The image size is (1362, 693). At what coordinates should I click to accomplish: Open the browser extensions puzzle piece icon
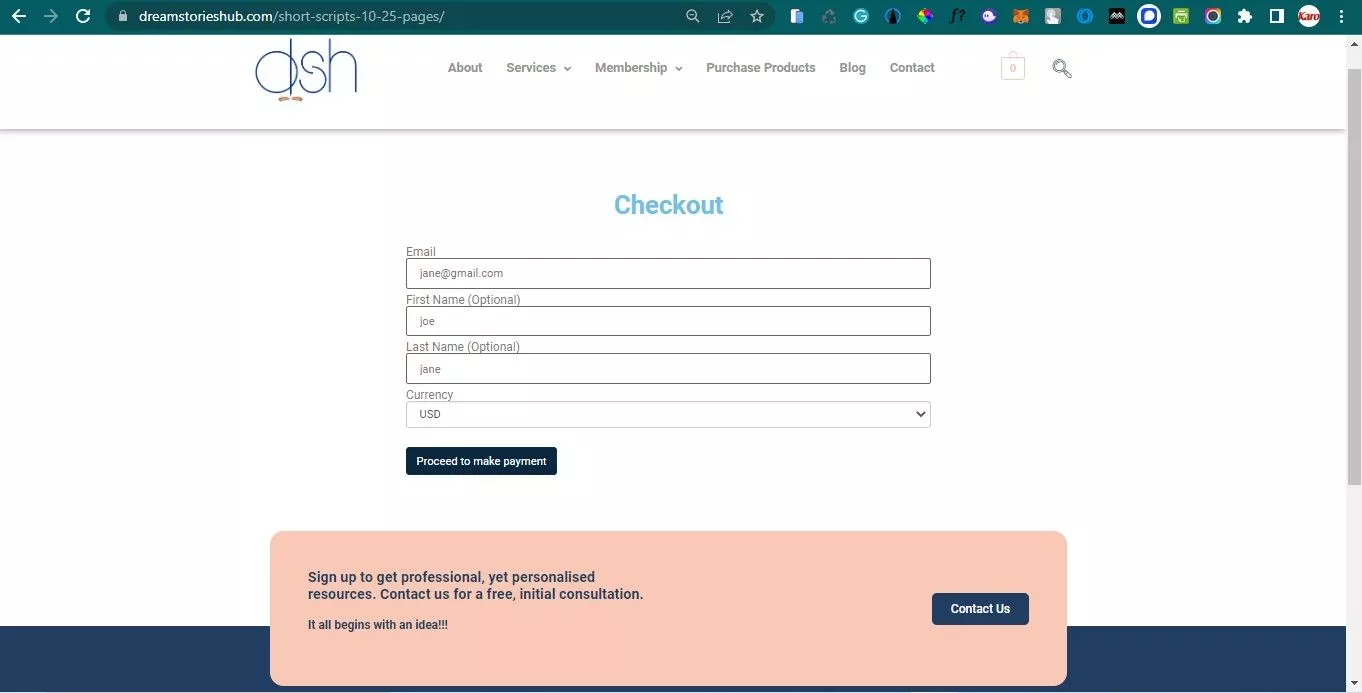(1245, 16)
